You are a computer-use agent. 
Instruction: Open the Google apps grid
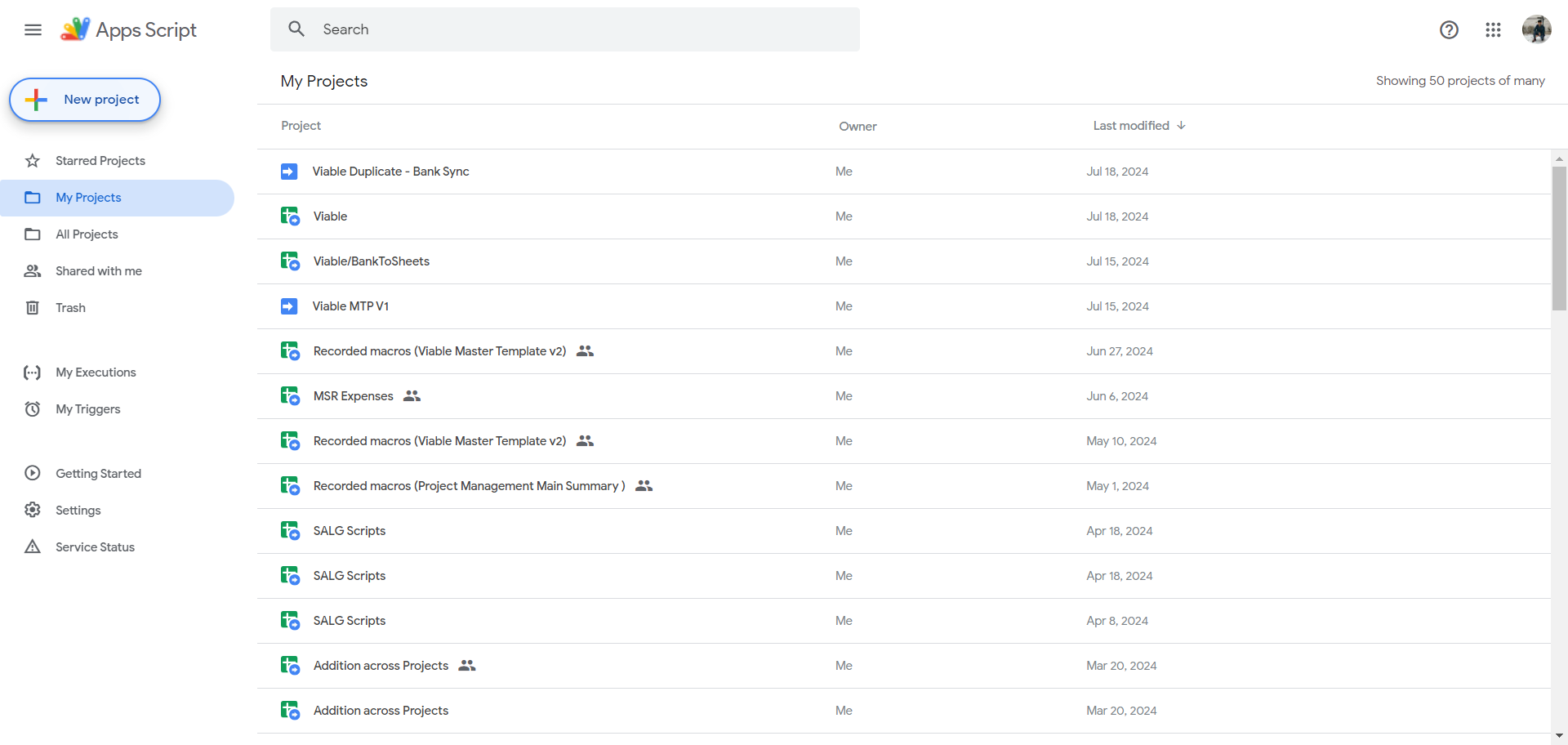pos(1493,30)
